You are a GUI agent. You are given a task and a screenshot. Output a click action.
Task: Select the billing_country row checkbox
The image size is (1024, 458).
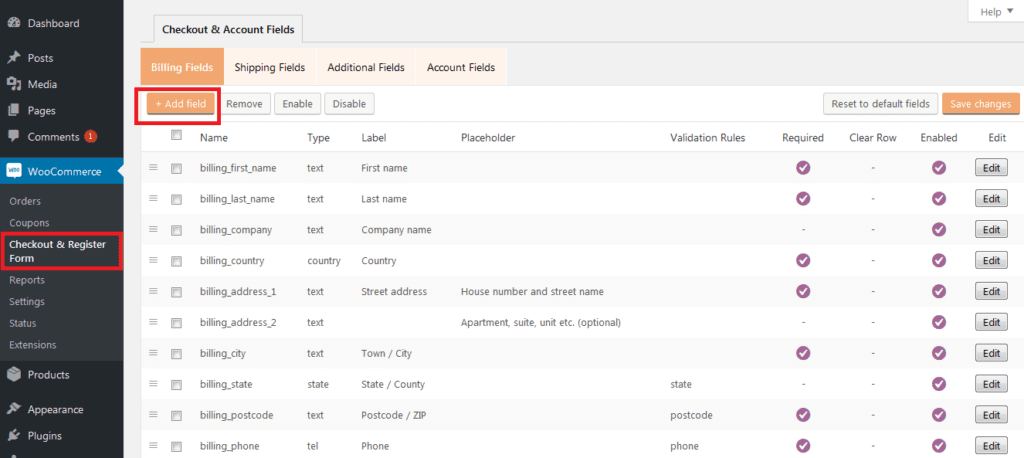(x=176, y=261)
